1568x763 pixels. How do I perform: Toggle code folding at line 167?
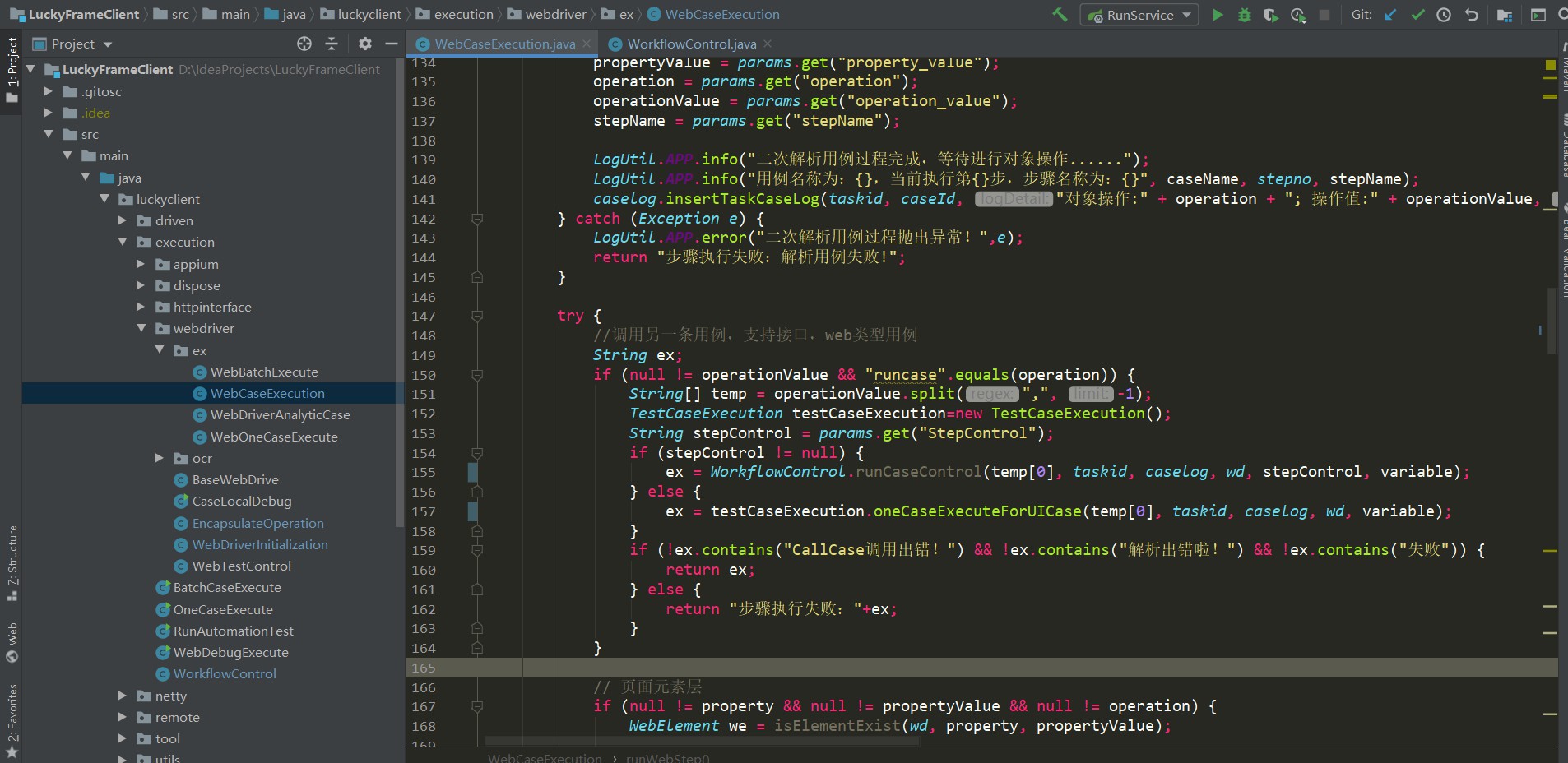click(476, 706)
